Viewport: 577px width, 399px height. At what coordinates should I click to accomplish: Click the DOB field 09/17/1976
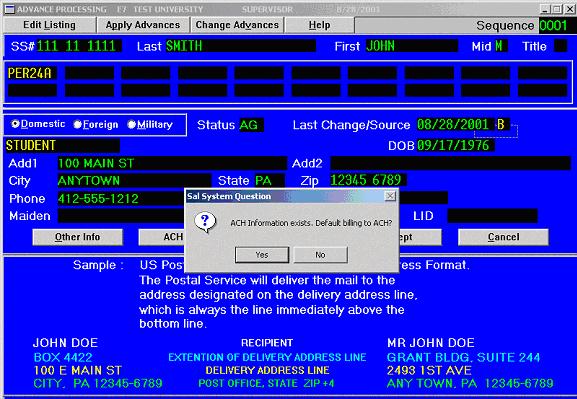(455, 145)
